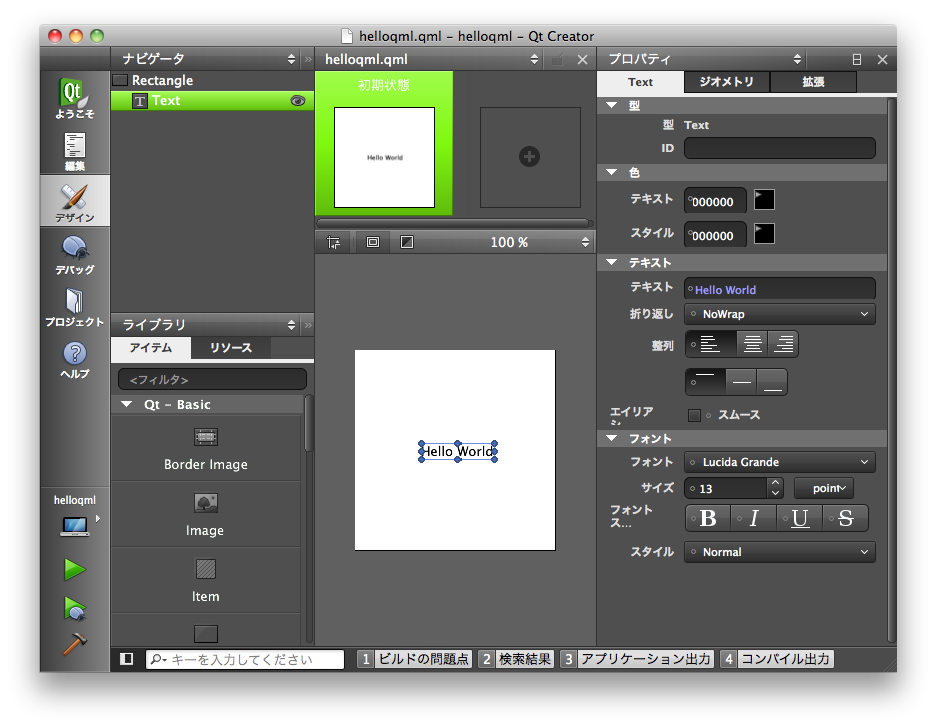Open the Welcome (ようこそ) mode

coord(75,98)
